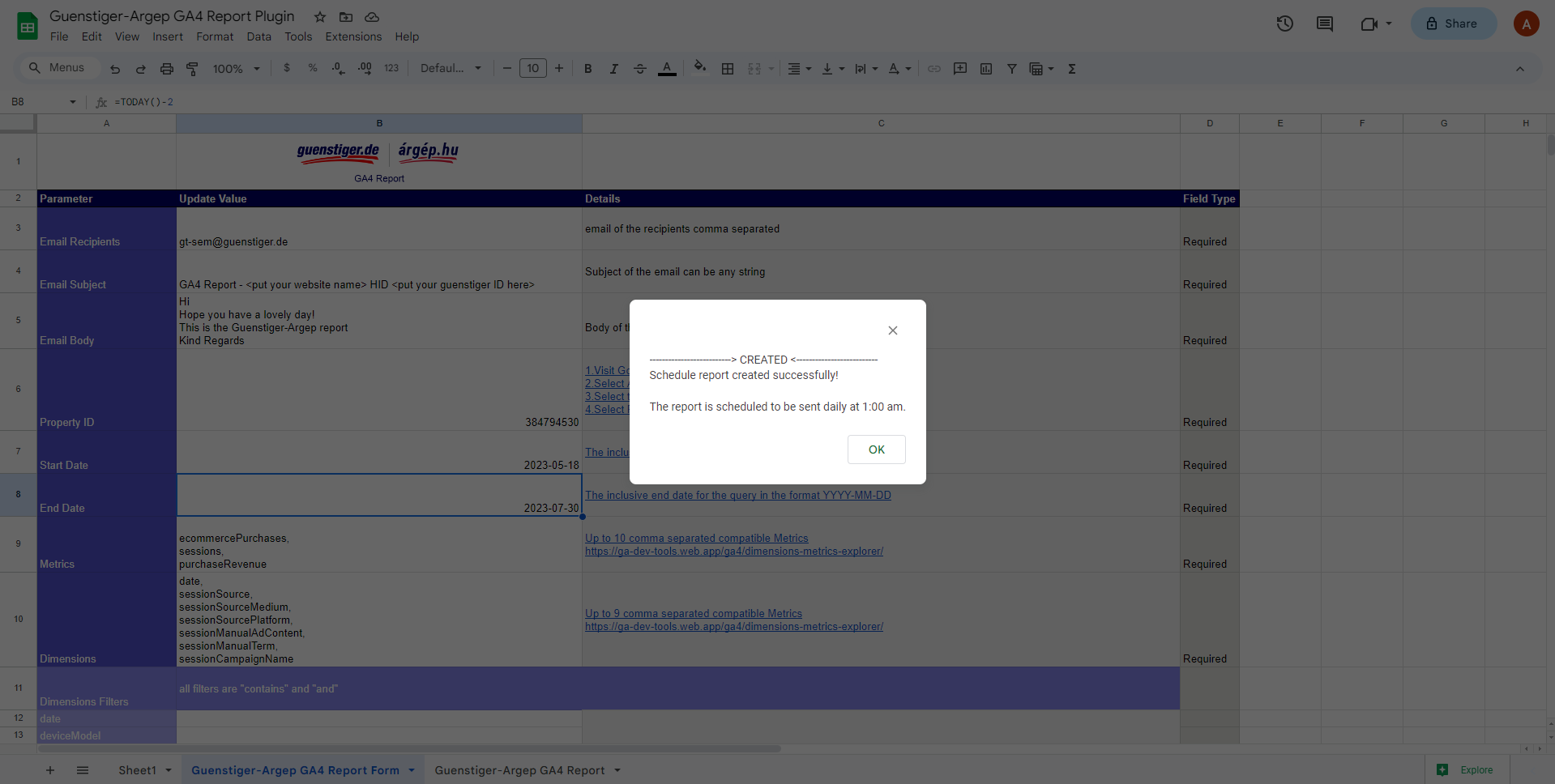Decrease font size with minus
This screenshot has height=784, width=1555.
507,69
